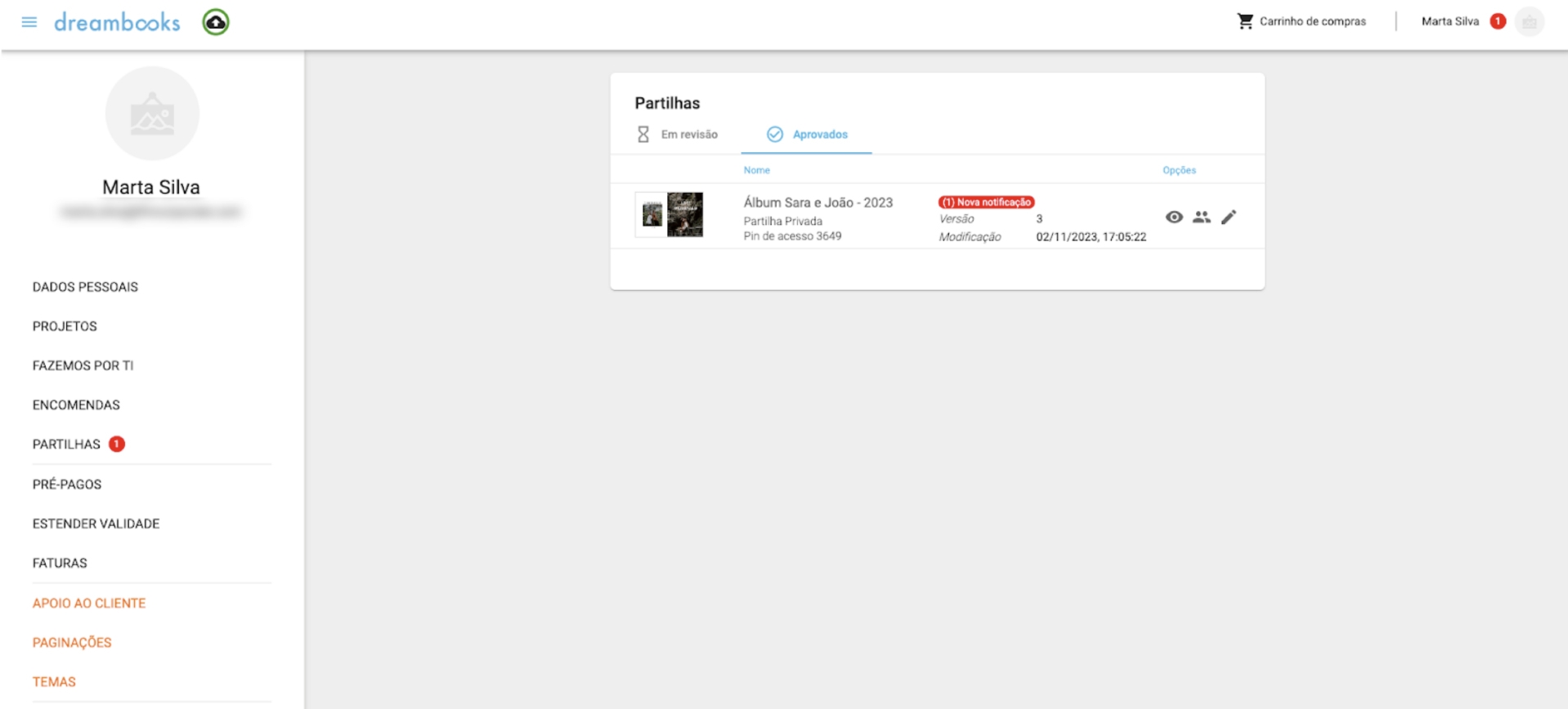Click the user avatar in header
This screenshot has height=709, width=1568.
[x=1529, y=22]
